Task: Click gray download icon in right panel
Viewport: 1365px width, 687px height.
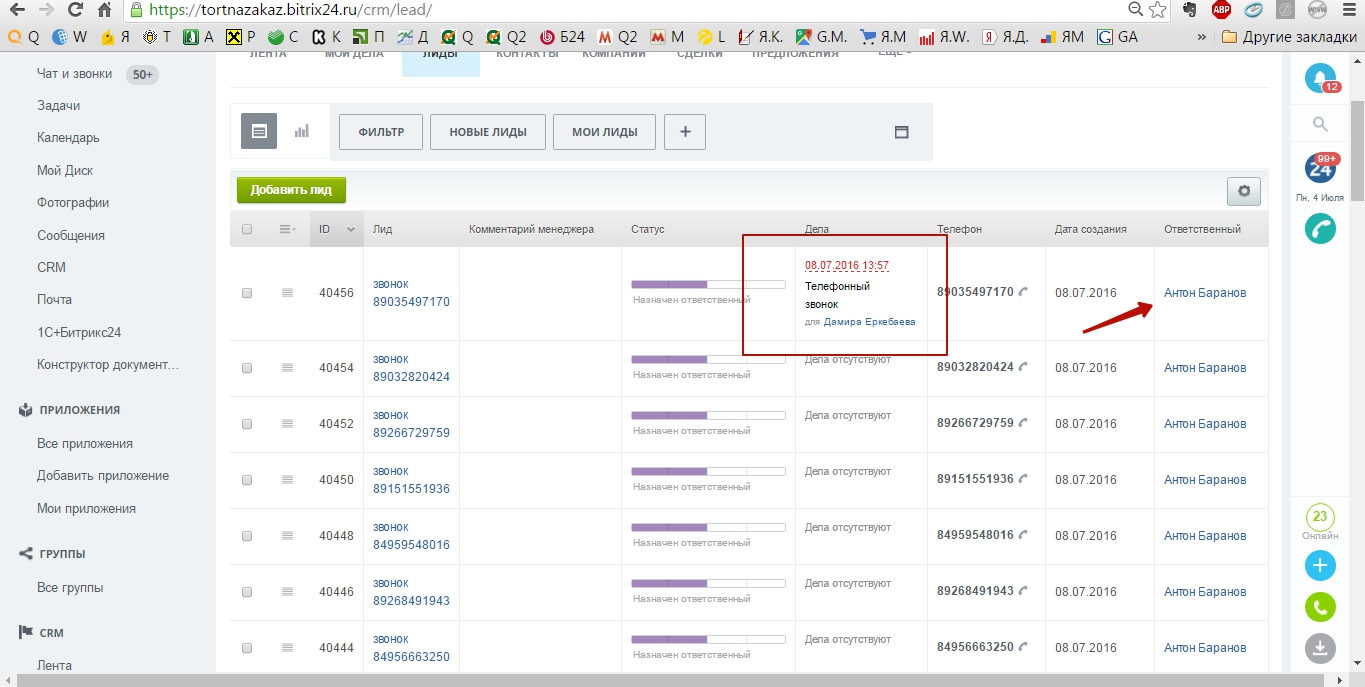Action: coord(1320,649)
